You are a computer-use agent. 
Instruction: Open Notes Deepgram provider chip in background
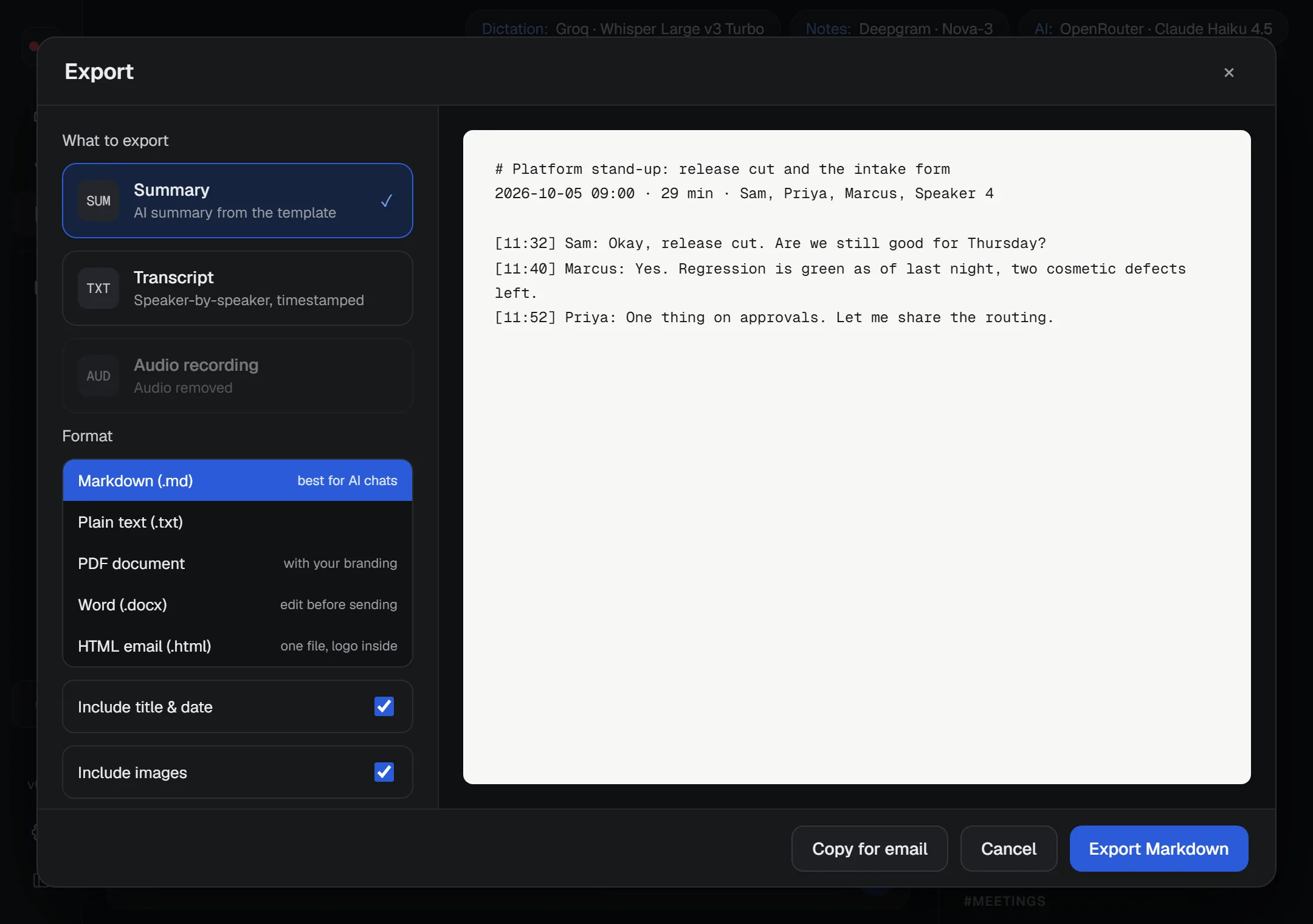[899, 29]
